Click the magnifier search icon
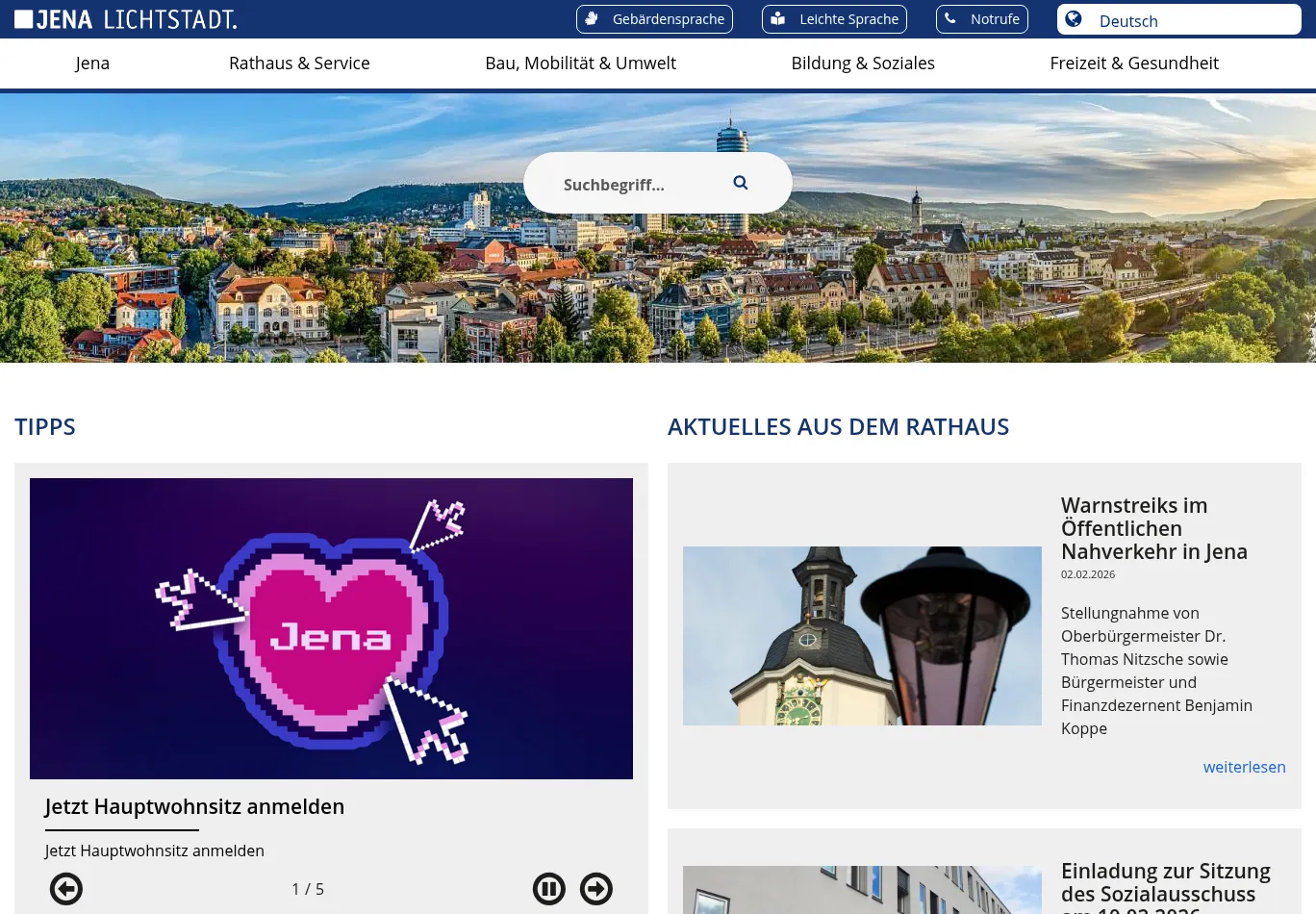 740,183
